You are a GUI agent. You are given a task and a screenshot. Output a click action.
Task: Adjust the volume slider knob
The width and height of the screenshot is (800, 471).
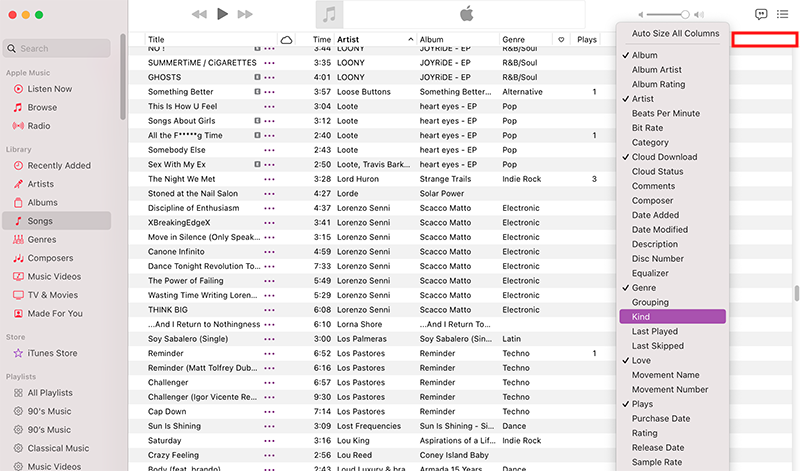[685, 15]
